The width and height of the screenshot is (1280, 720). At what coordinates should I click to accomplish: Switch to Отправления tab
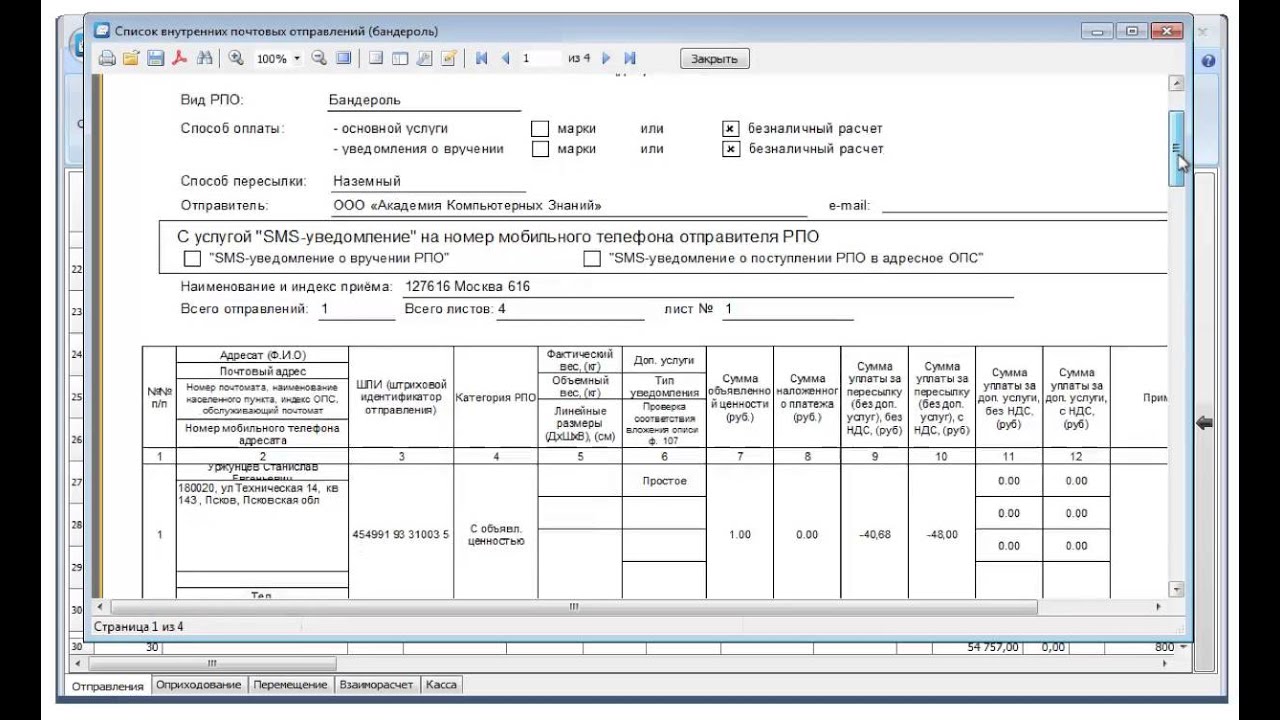click(108, 685)
